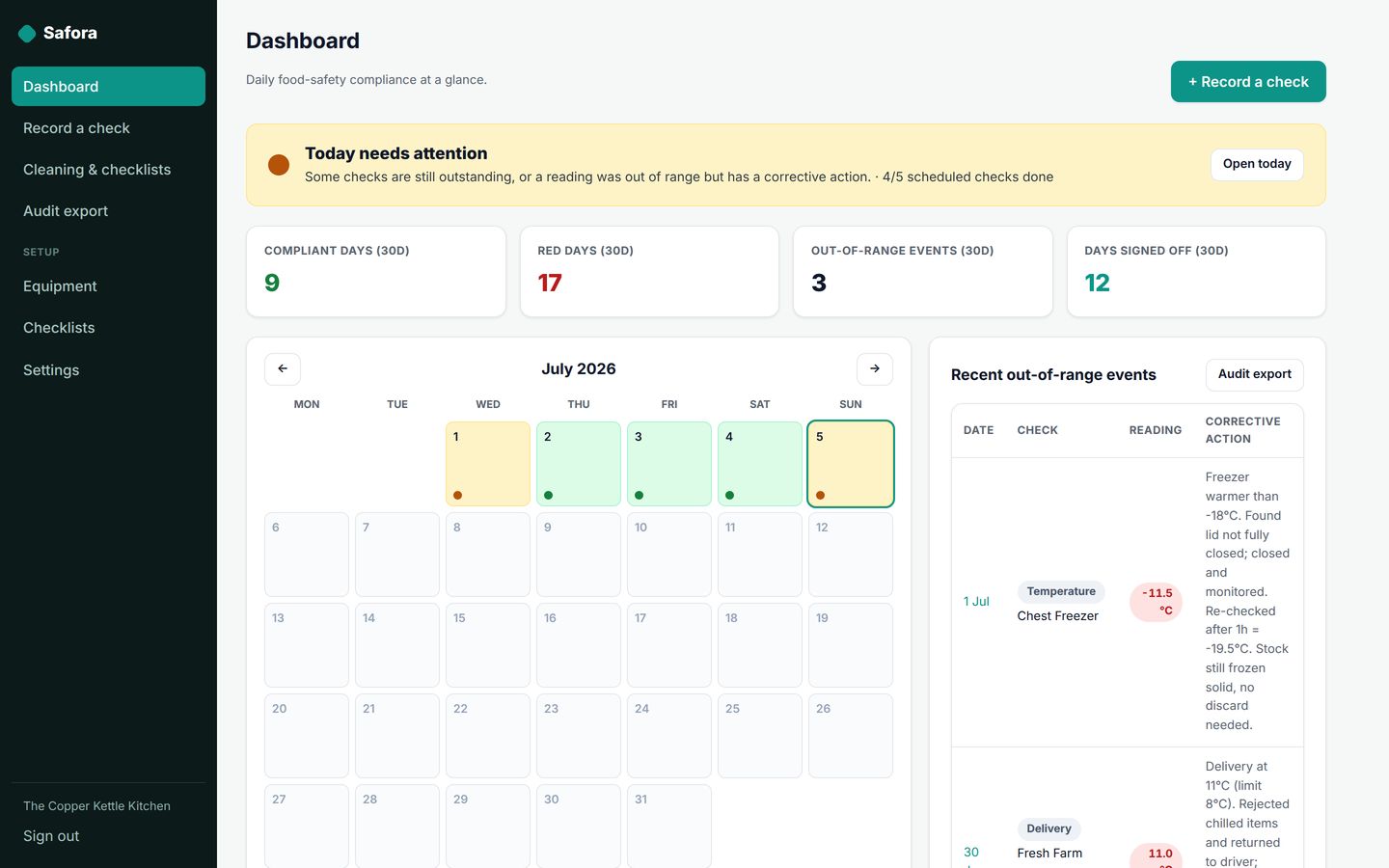Select July 5 on the calendar
The image size is (1389, 868).
click(851, 464)
